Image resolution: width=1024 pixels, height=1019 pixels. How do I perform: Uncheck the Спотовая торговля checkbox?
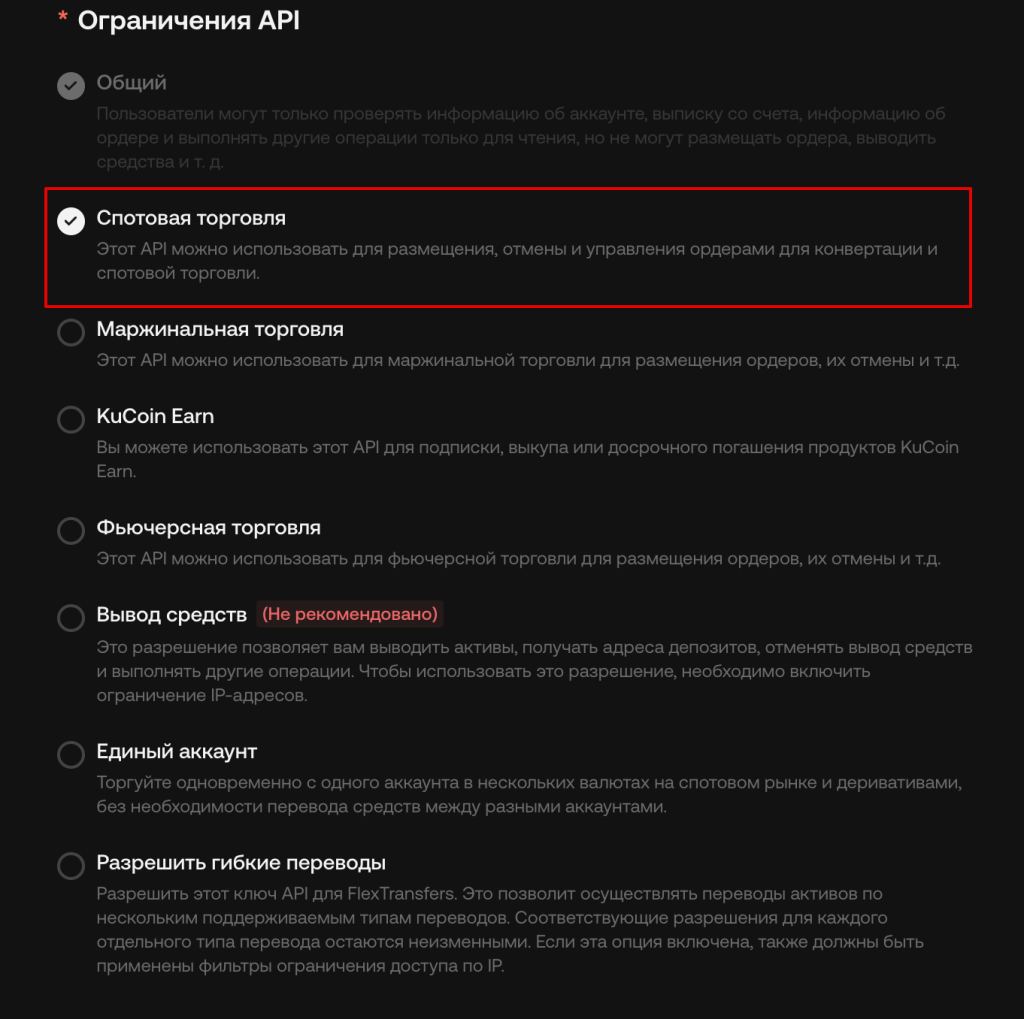[x=71, y=221]
